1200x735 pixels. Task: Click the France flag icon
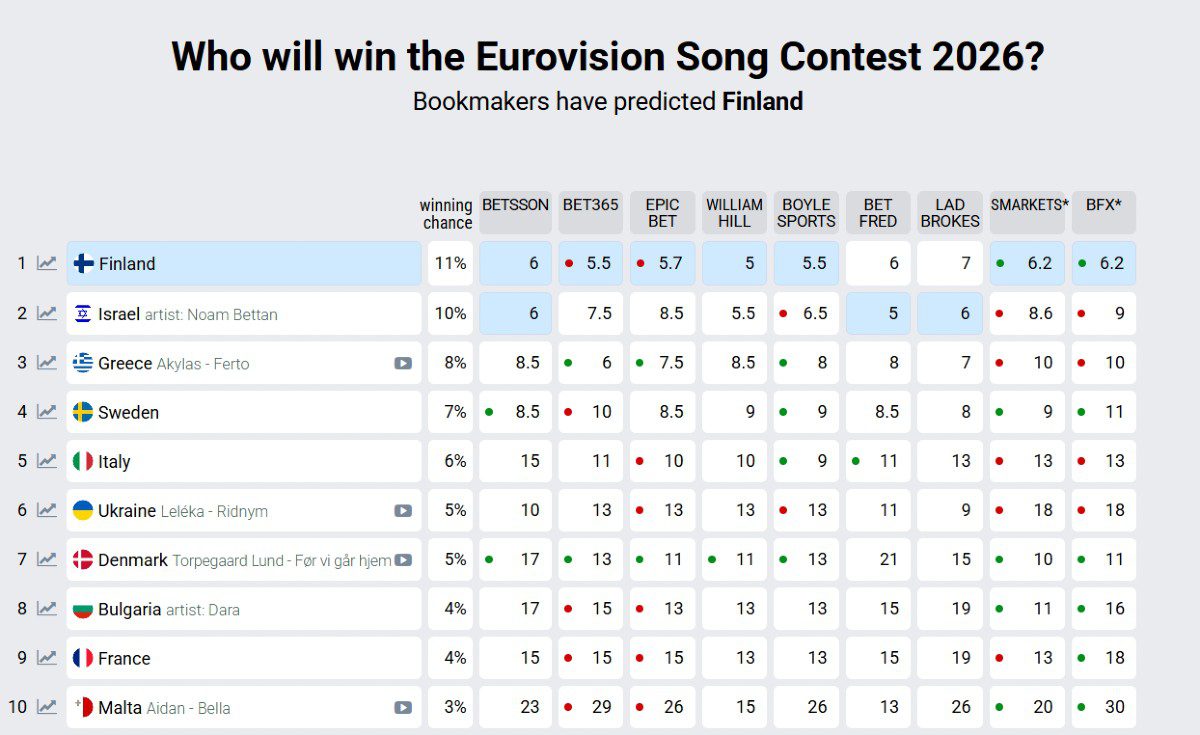click(x=83, y=657)
